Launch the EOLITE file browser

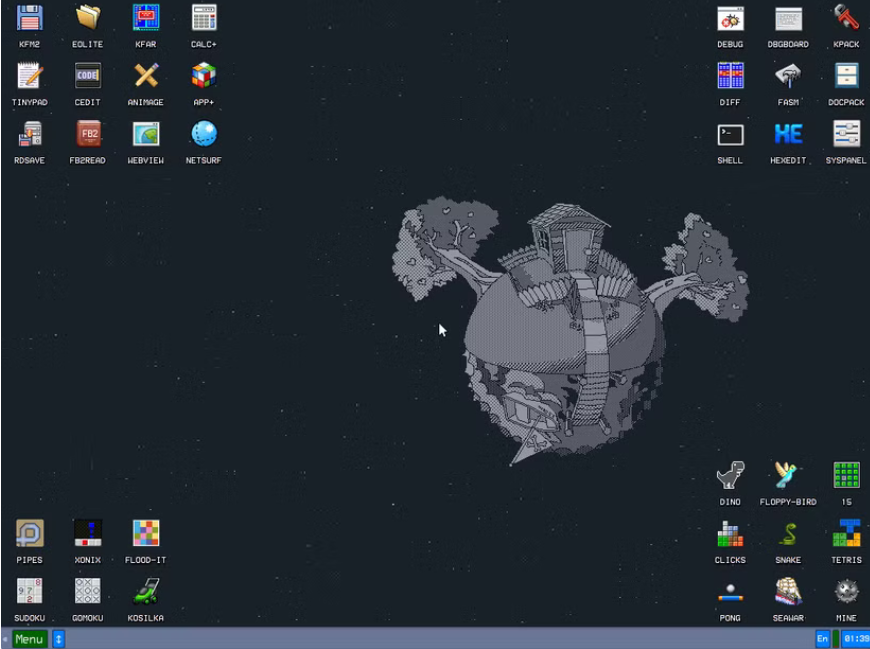point(87,20)
